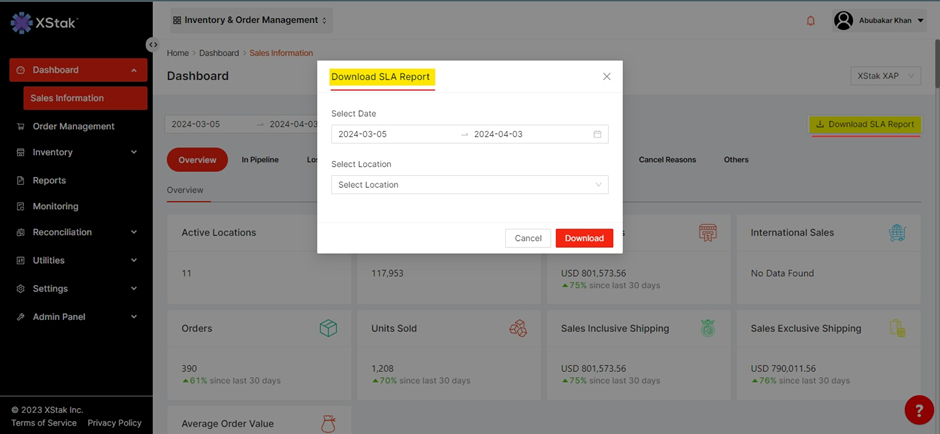The width and height of the screenshot is (940, 434).
Task: Click the red help question mark icon
Action: click(x=918, y=410)
